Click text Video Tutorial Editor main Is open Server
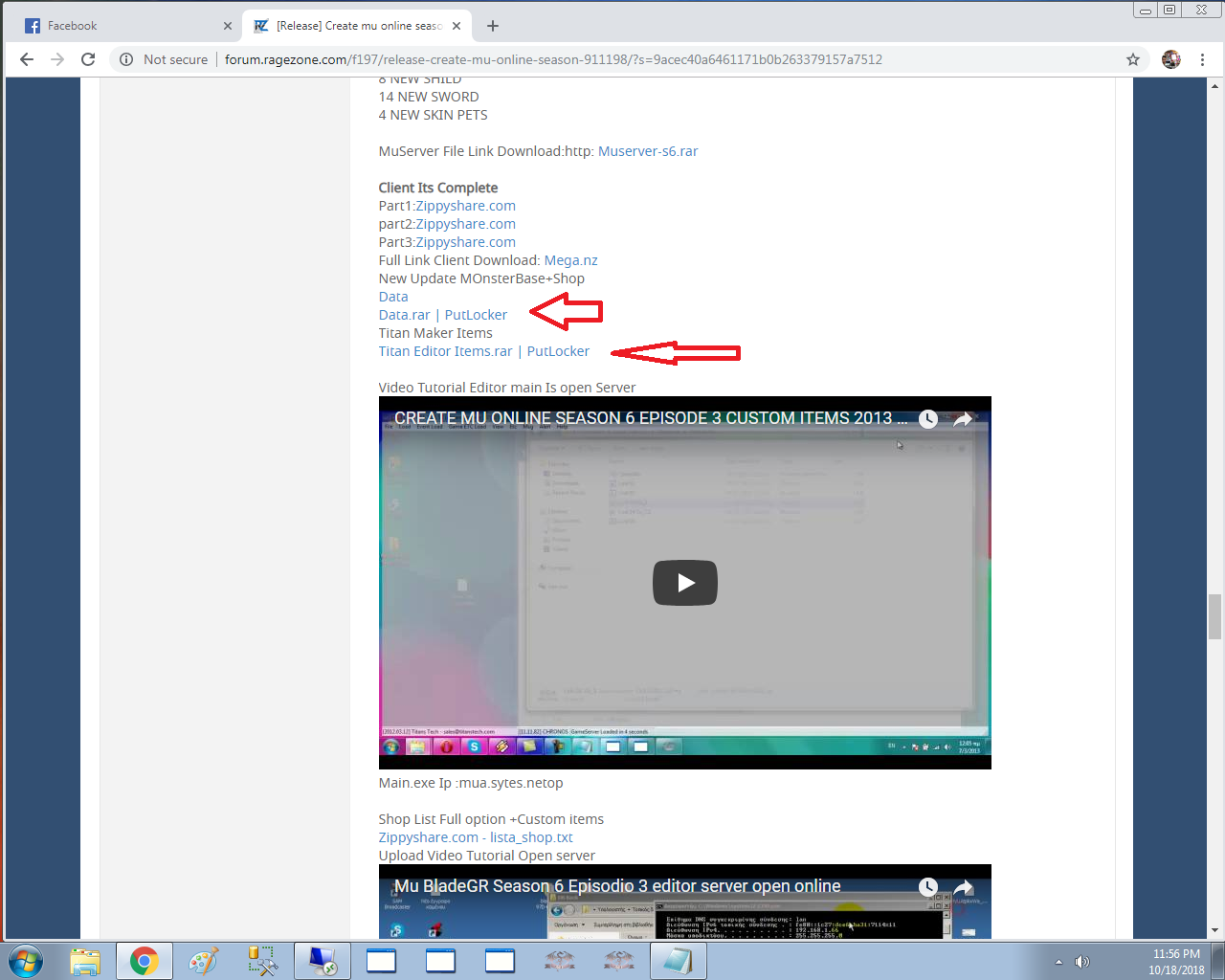 [x=507, y=388]
